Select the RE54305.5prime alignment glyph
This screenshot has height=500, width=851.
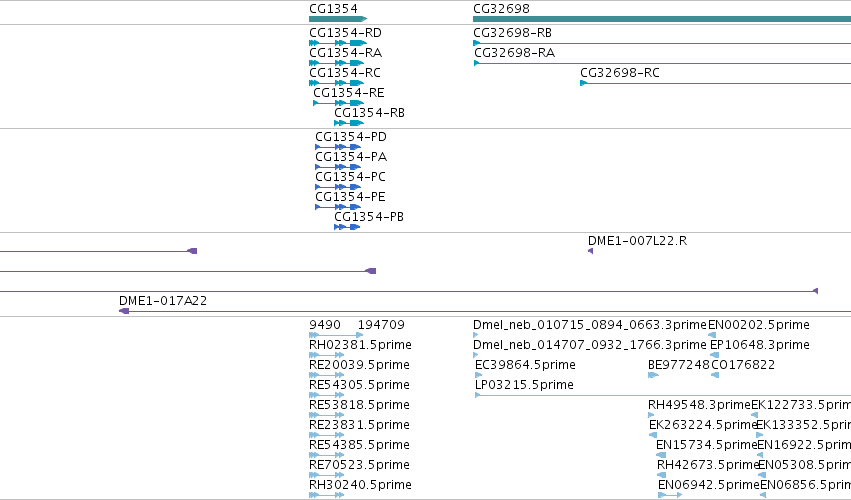coord(326,395)
